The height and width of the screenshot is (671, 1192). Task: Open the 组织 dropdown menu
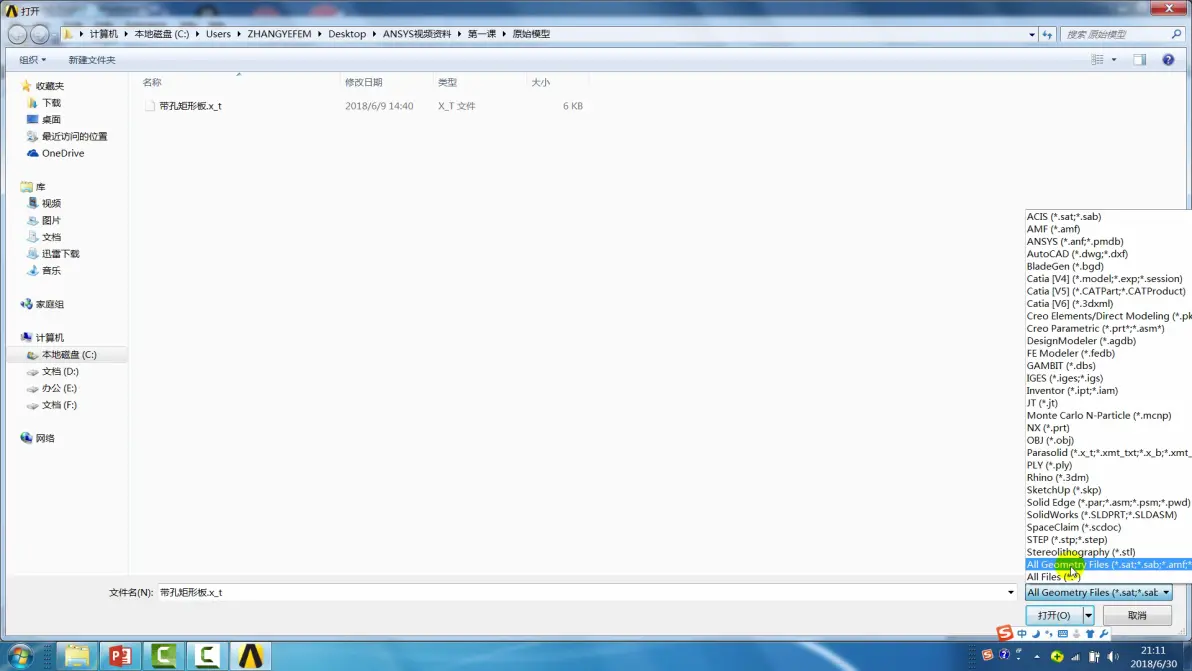(x=32, y=59)
